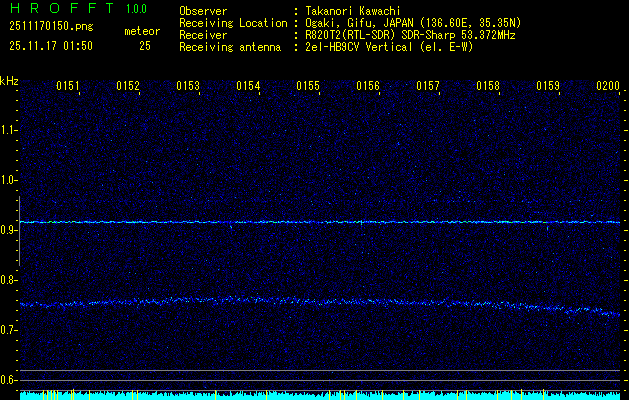Click the kHz axis unit label
The height and width of the screenshot is (400, 629).
9,80
